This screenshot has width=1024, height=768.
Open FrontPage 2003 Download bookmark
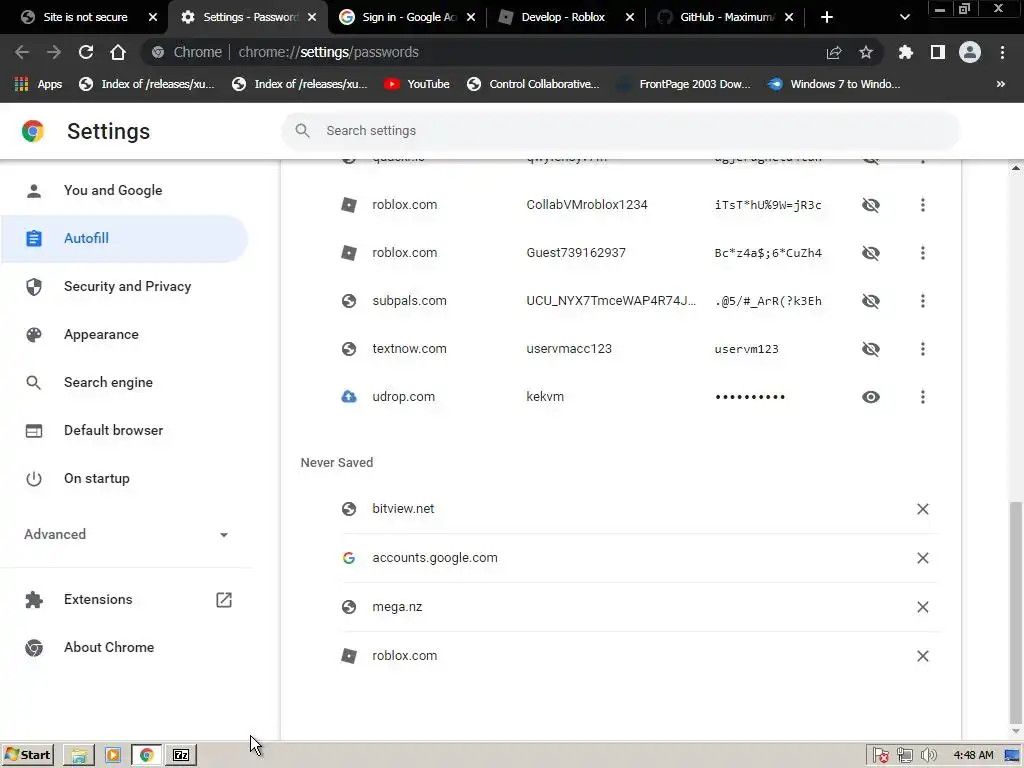684,84
